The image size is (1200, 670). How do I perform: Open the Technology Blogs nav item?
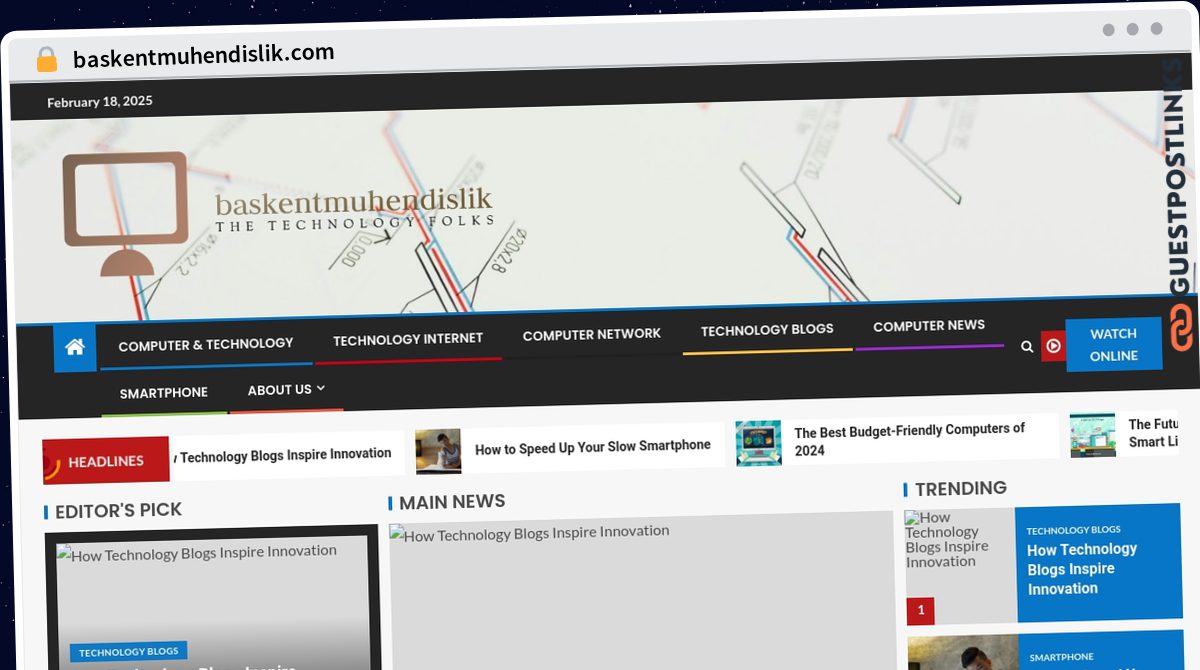[767, 330]
